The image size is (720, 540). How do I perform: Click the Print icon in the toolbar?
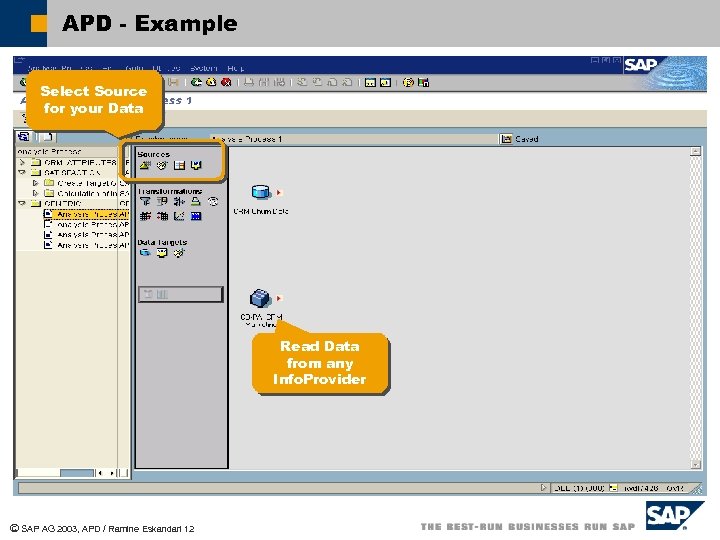pos(249,82)
